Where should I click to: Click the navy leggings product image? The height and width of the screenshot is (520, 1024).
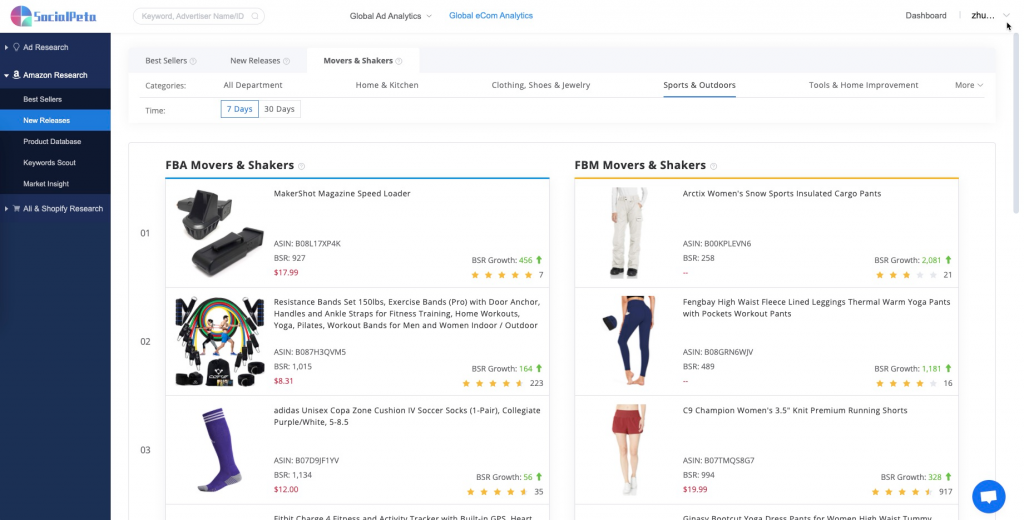click(x=628, y=341)
